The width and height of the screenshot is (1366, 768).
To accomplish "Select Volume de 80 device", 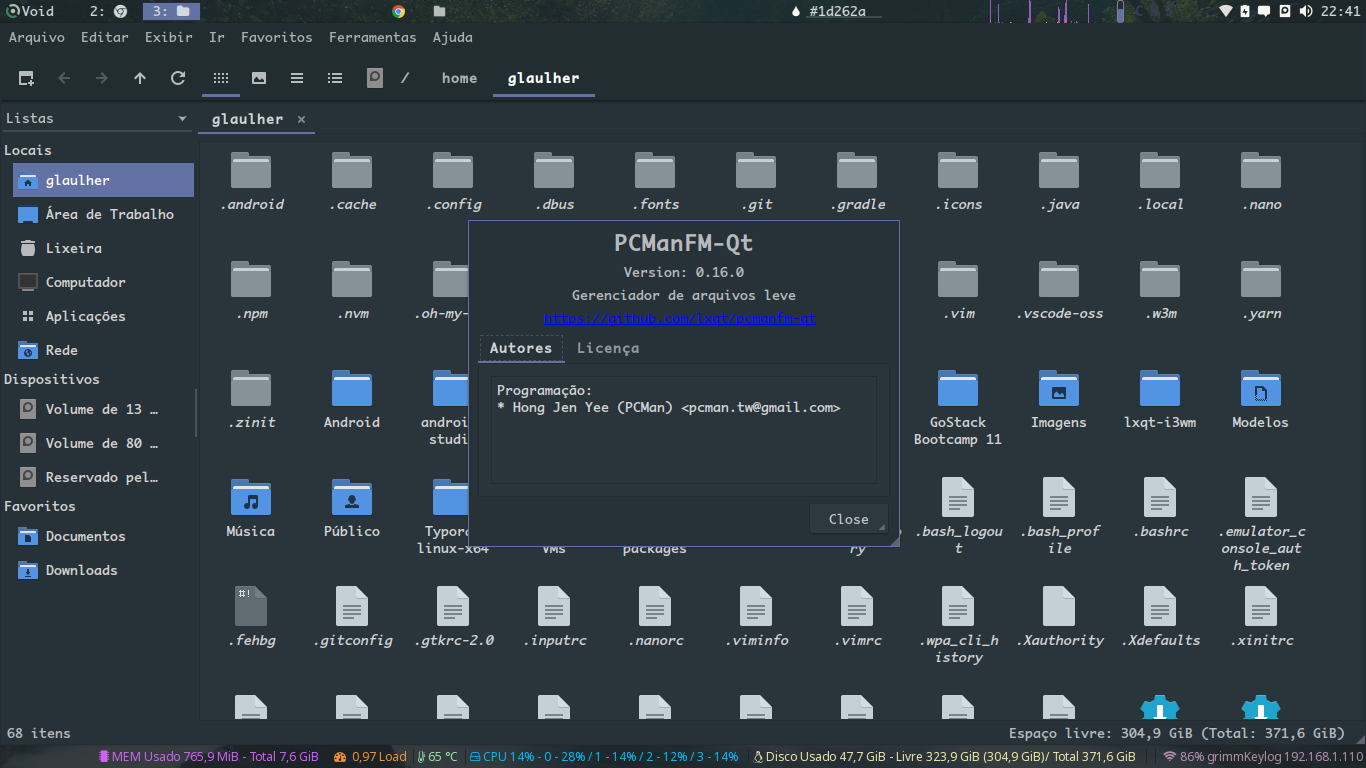I will coord(103,443).
